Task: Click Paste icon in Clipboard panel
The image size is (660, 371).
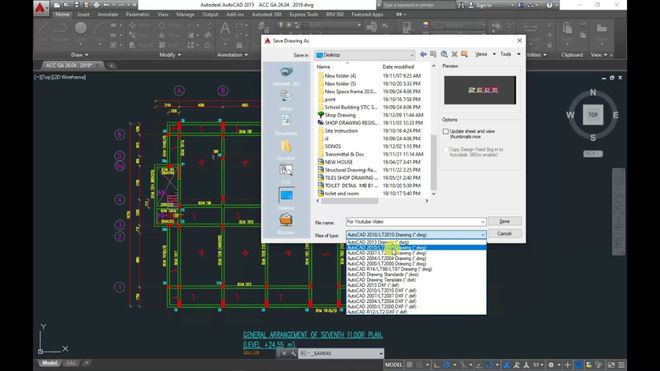Action: 567,29
